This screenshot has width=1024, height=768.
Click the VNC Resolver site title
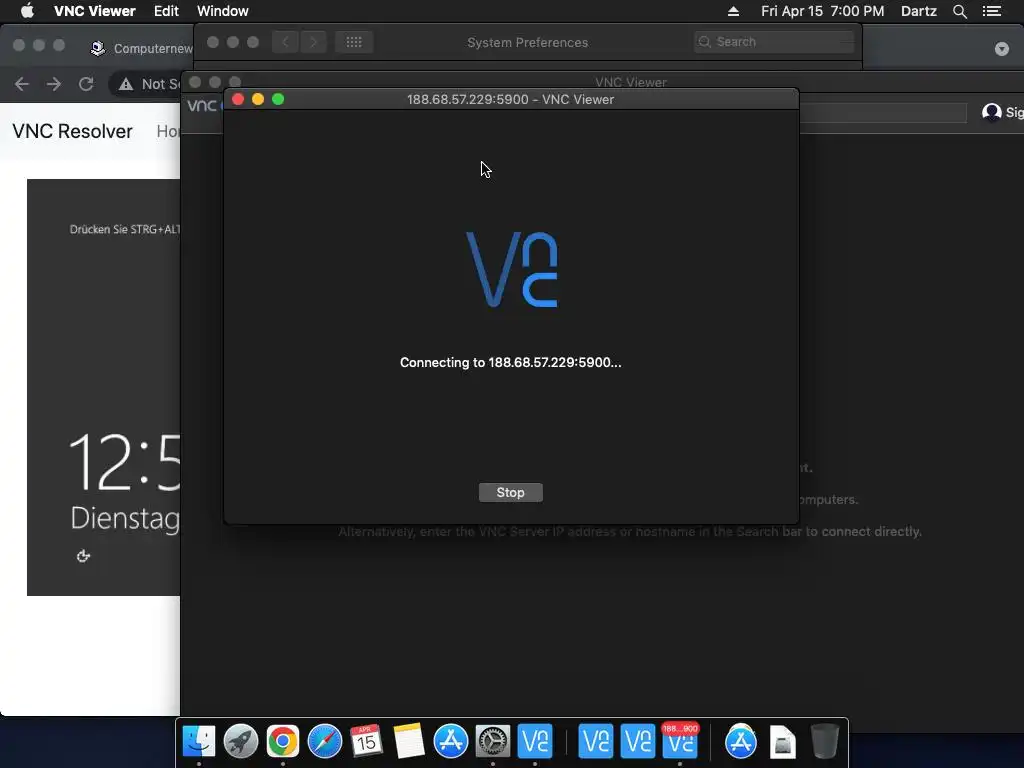coord(72,131)
